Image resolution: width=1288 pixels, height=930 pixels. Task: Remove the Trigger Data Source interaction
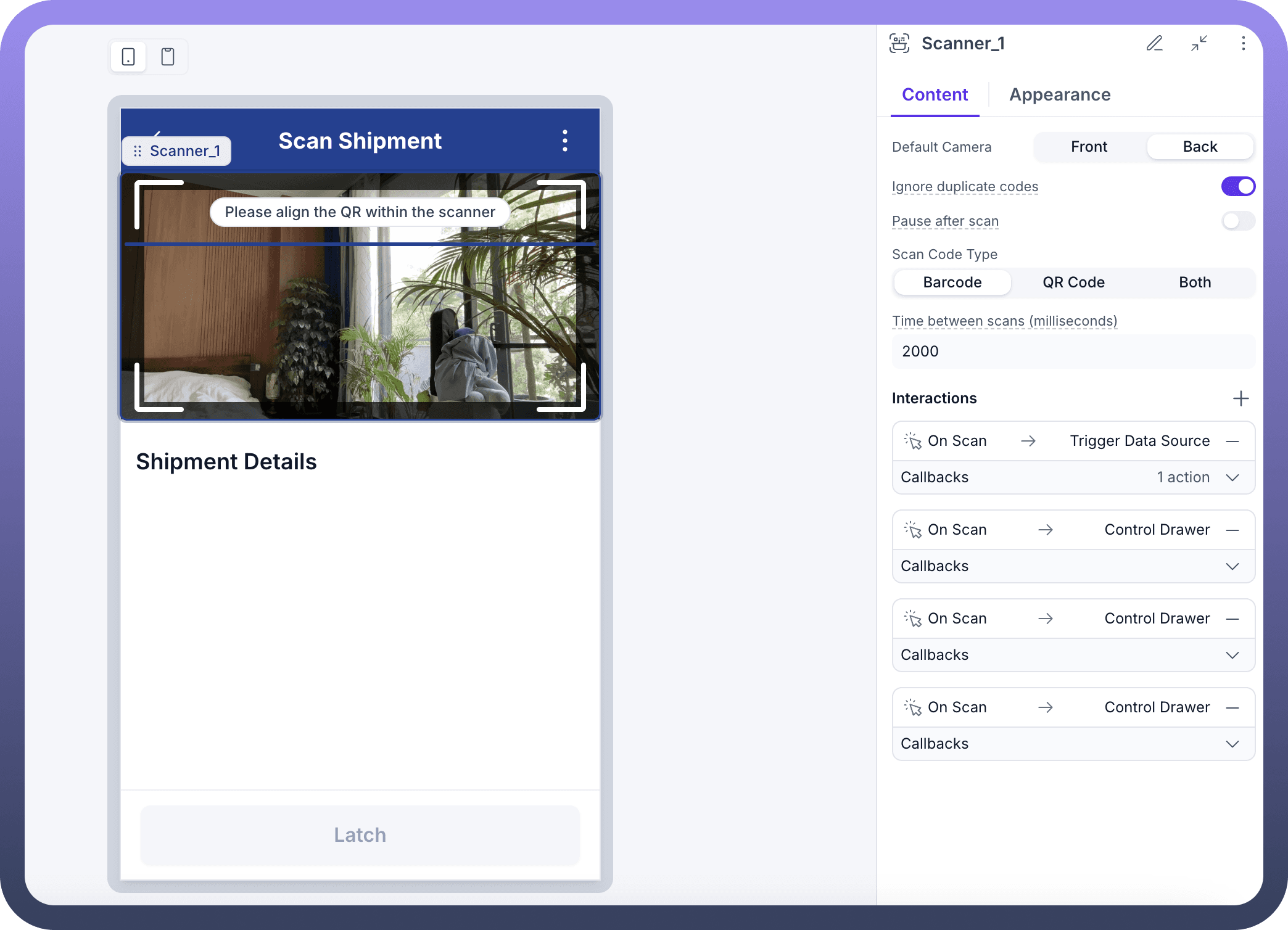pos(1232,441)
